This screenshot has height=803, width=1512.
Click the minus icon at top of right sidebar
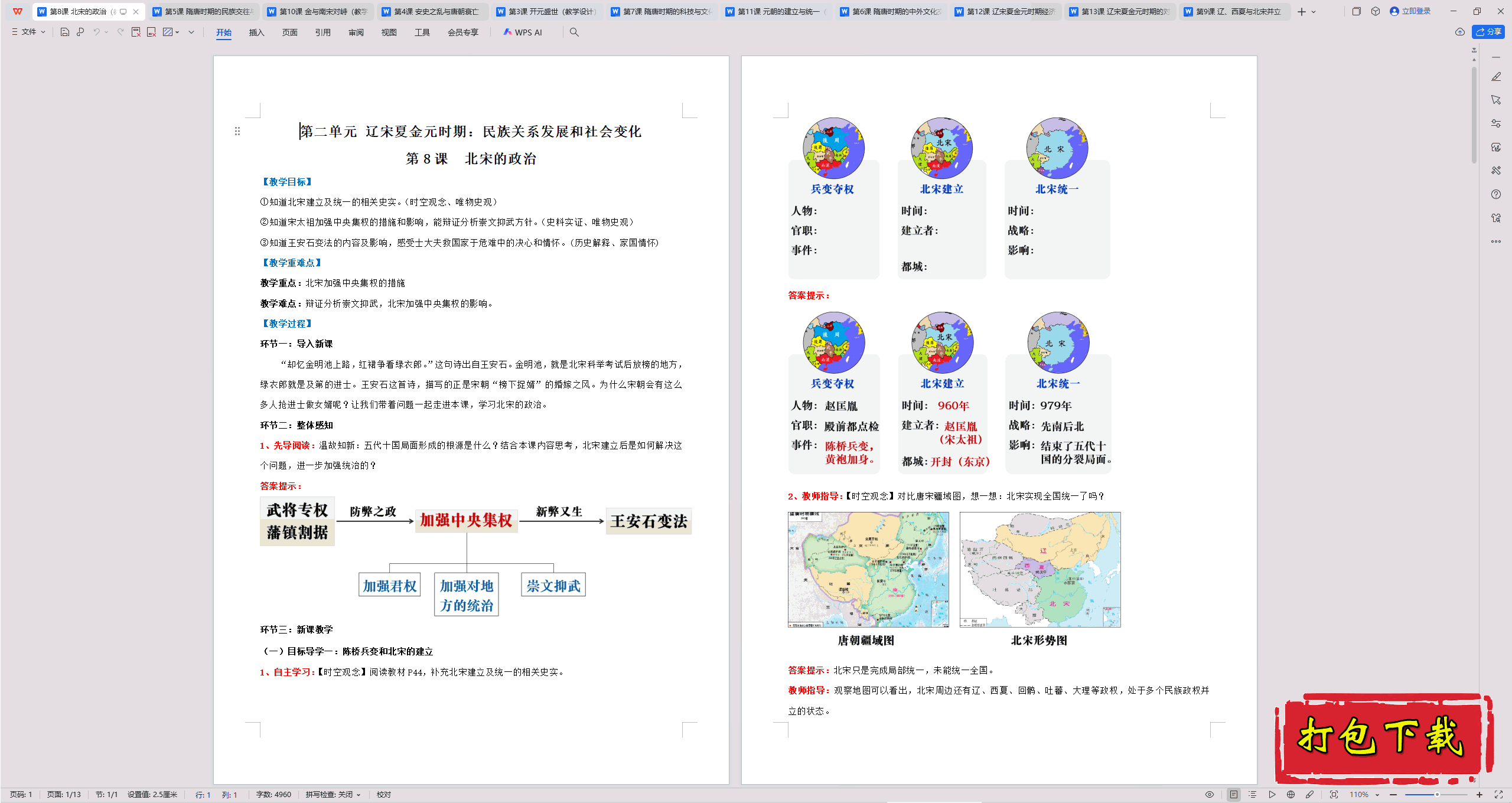tap(1496, 57)
